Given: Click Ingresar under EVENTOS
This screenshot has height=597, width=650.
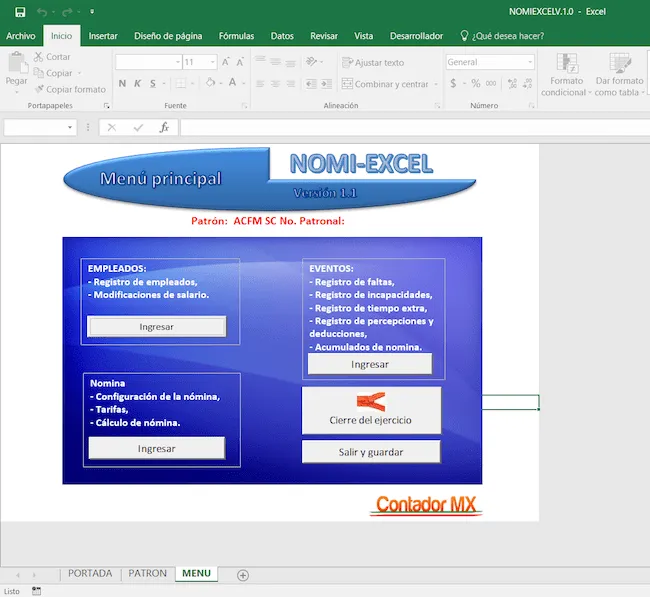Looking at the screenshot, I should [370, 364].
